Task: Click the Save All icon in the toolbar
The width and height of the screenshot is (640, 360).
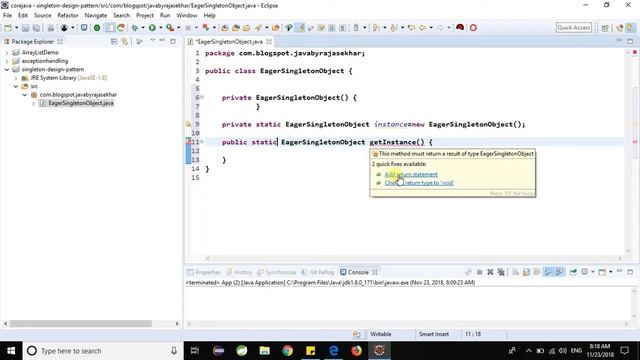Action: pos(36,28)
